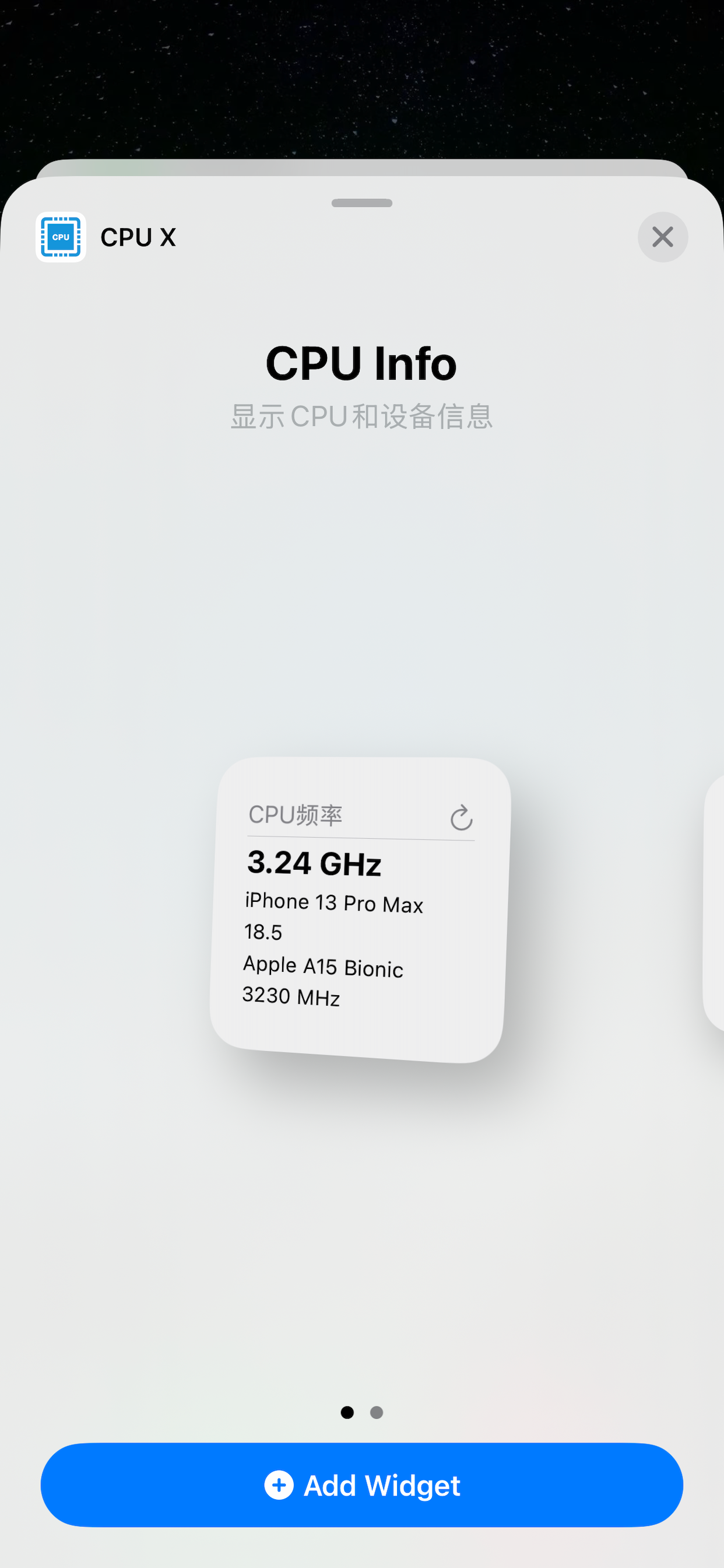Select the second page indicator dot

pos(377,1412)
